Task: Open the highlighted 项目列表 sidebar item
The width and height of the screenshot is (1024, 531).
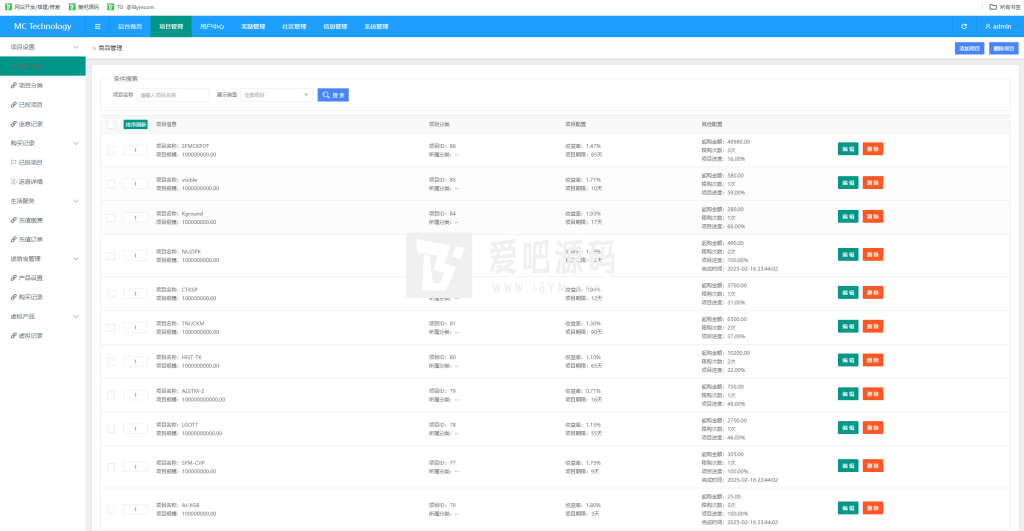Action: tap(42, 66)
